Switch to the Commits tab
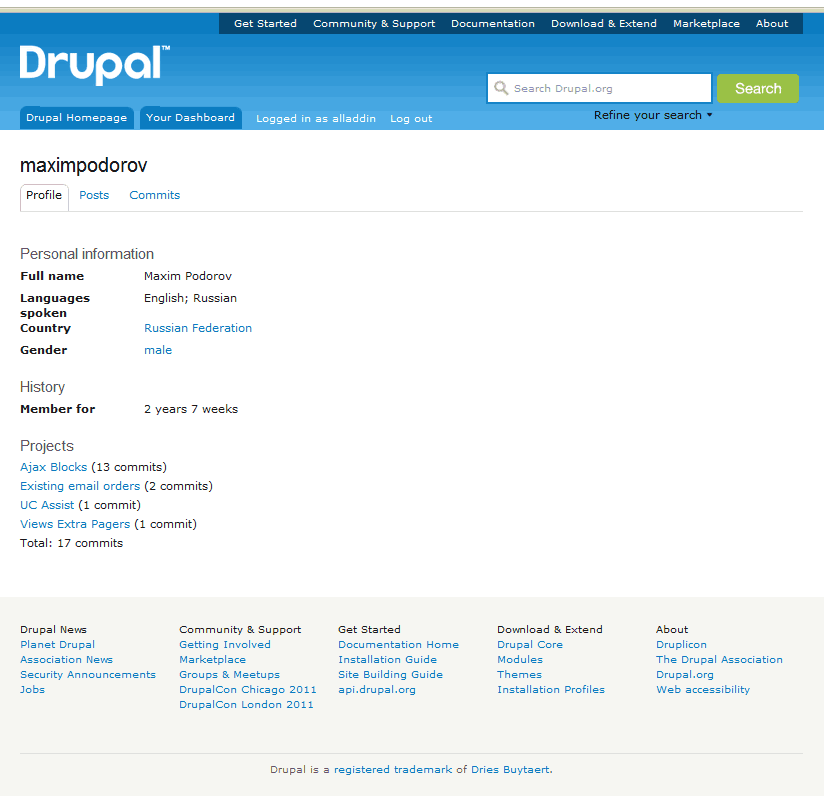824x796 pixels. point(154,195)
